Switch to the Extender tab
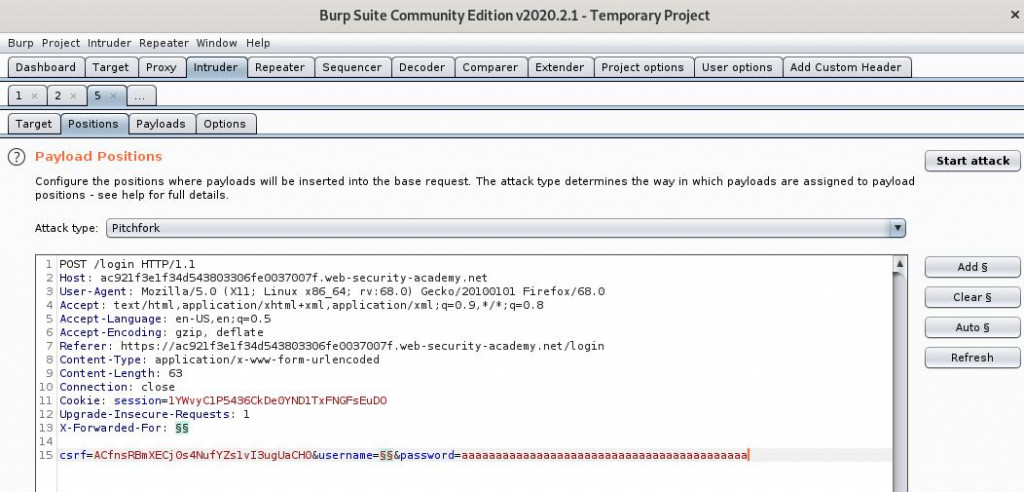The width and height of the screenshot is (1024, 492). coord(560,67)
